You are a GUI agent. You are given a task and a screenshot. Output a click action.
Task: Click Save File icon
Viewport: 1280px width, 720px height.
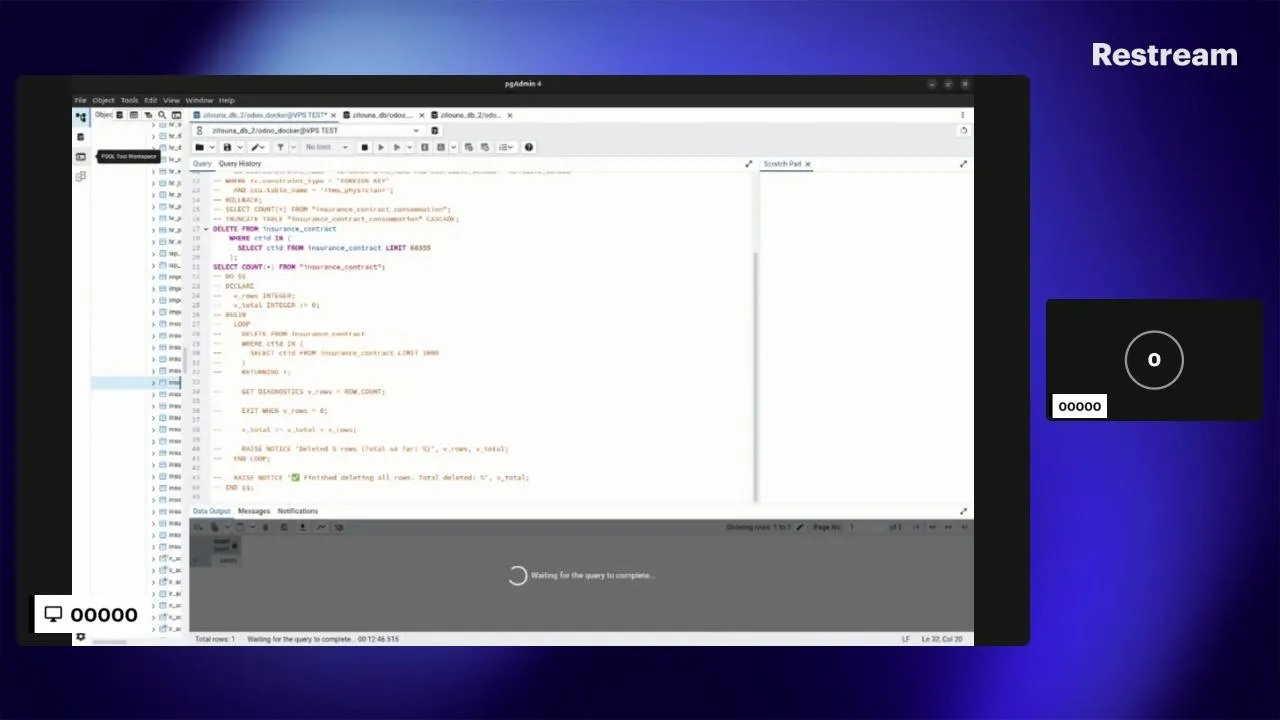click(227, 147)
